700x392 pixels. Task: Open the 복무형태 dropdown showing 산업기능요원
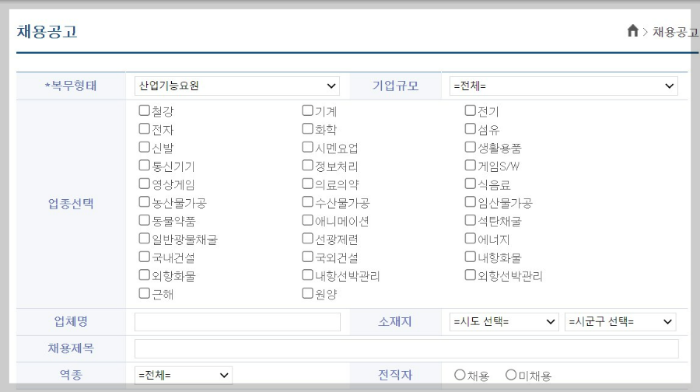[x=237, y=86]
